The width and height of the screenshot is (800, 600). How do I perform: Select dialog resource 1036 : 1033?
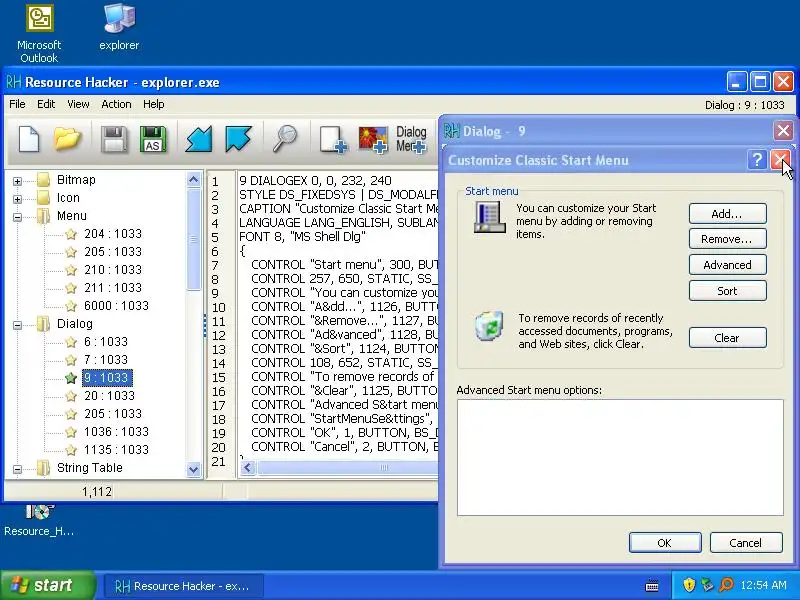pos(116,432)
